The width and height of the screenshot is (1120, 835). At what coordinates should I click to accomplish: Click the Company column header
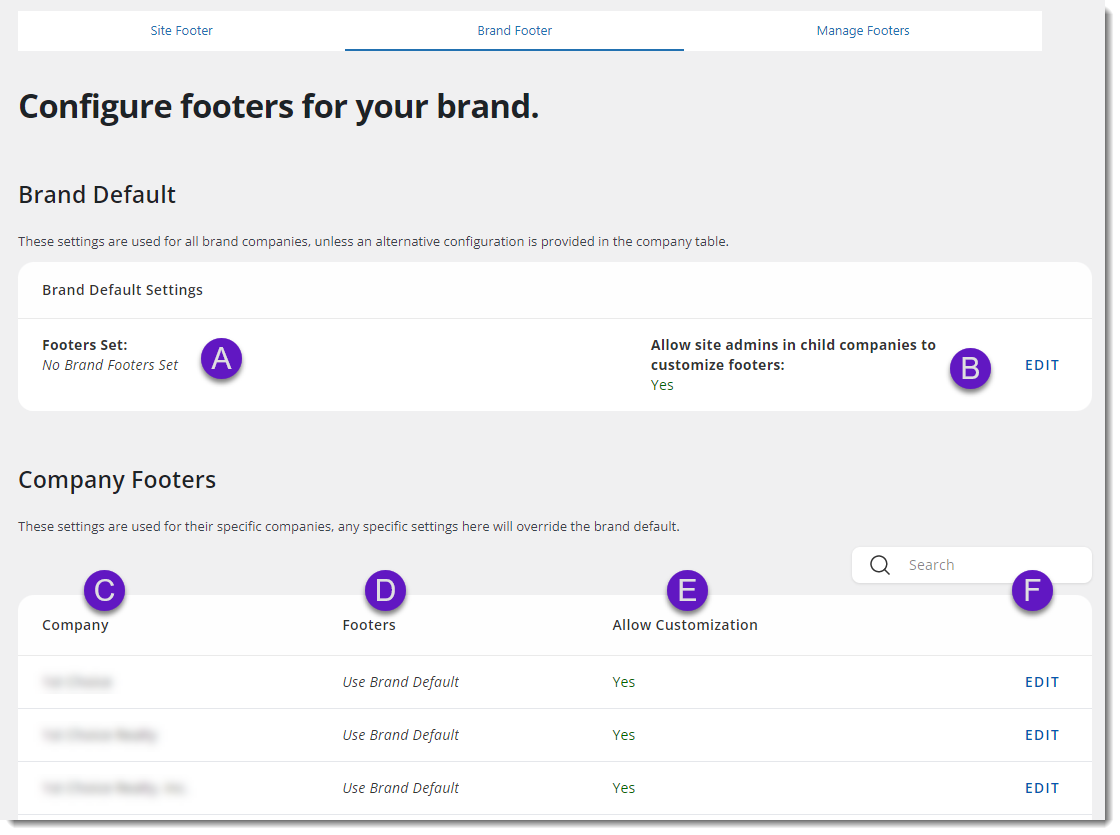(x=75, y=625)
